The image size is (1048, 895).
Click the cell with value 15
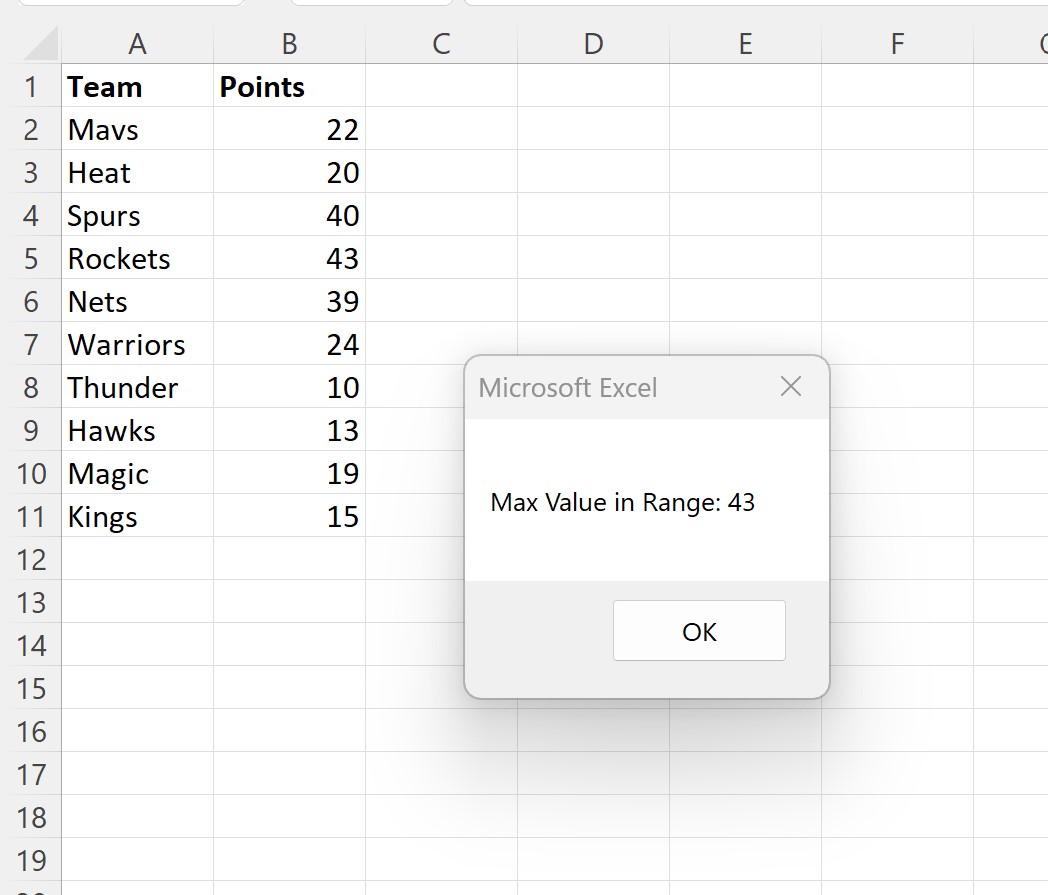(x=288, y=516)
